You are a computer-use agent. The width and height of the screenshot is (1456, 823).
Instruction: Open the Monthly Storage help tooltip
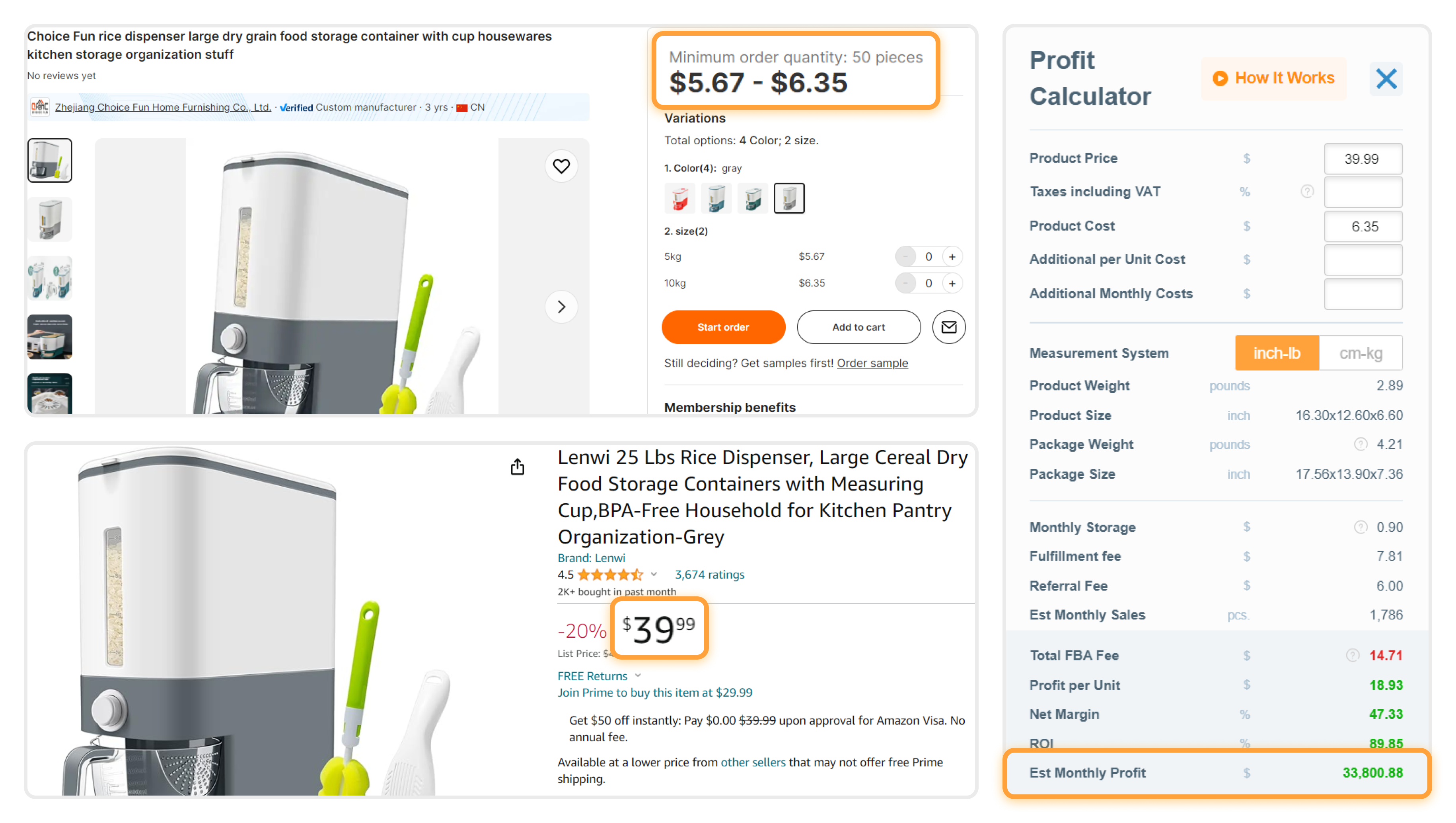(1361, 527)
